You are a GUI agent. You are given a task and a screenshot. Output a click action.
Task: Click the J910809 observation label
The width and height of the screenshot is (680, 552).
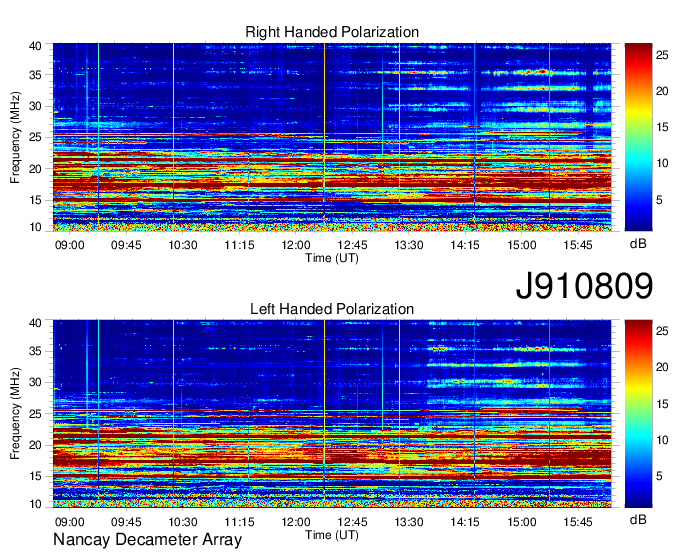click(584, 286)
